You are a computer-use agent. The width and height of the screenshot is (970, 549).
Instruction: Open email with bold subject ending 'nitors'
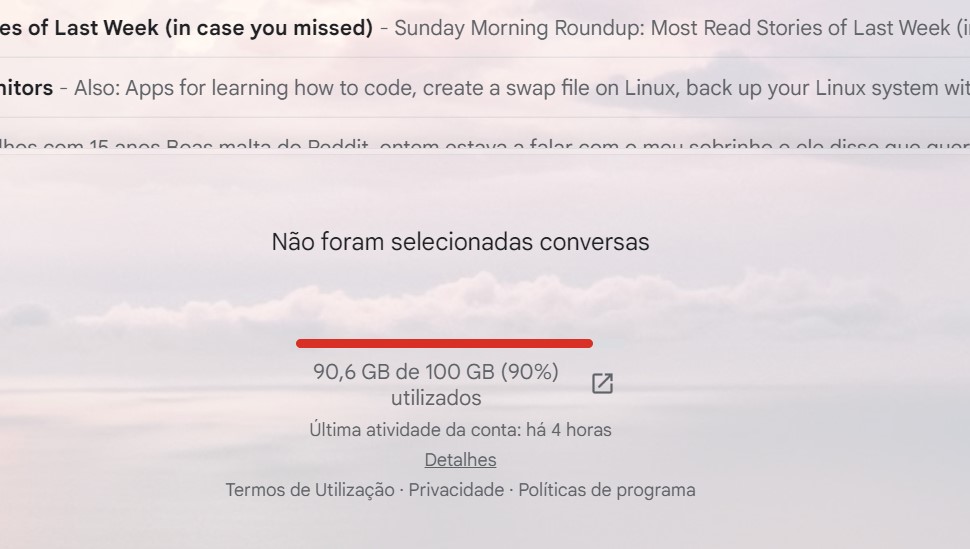point(26,88)
